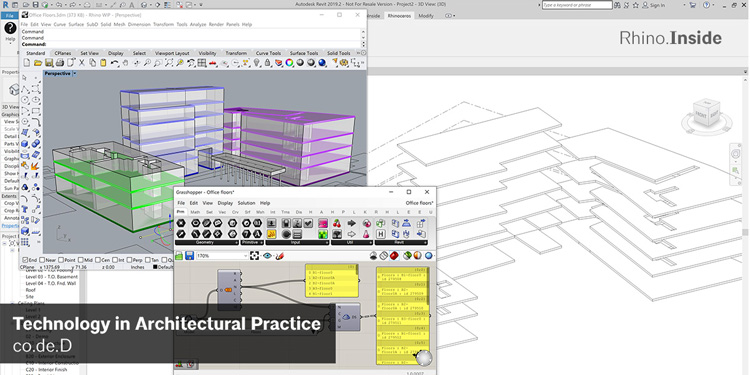Click the padlock Lock icon in Rhino toolbar
Viewport: 750px width, 375px height.
(x=268, y=63)
